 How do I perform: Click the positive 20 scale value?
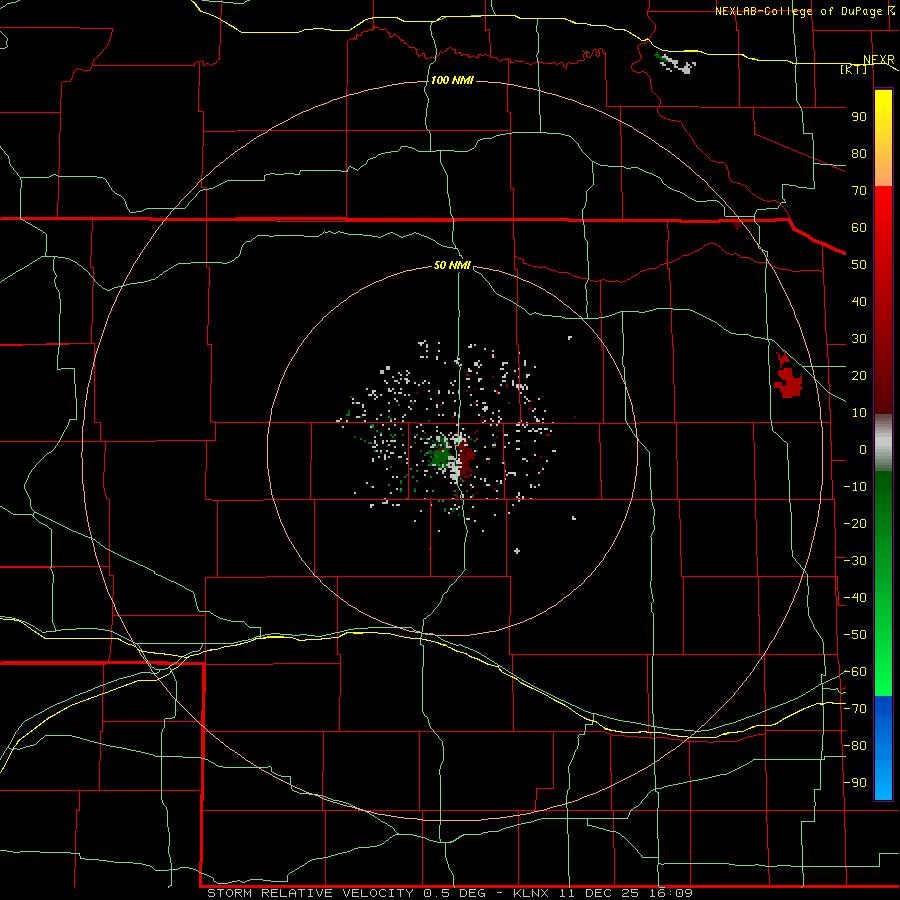(859, 376)
